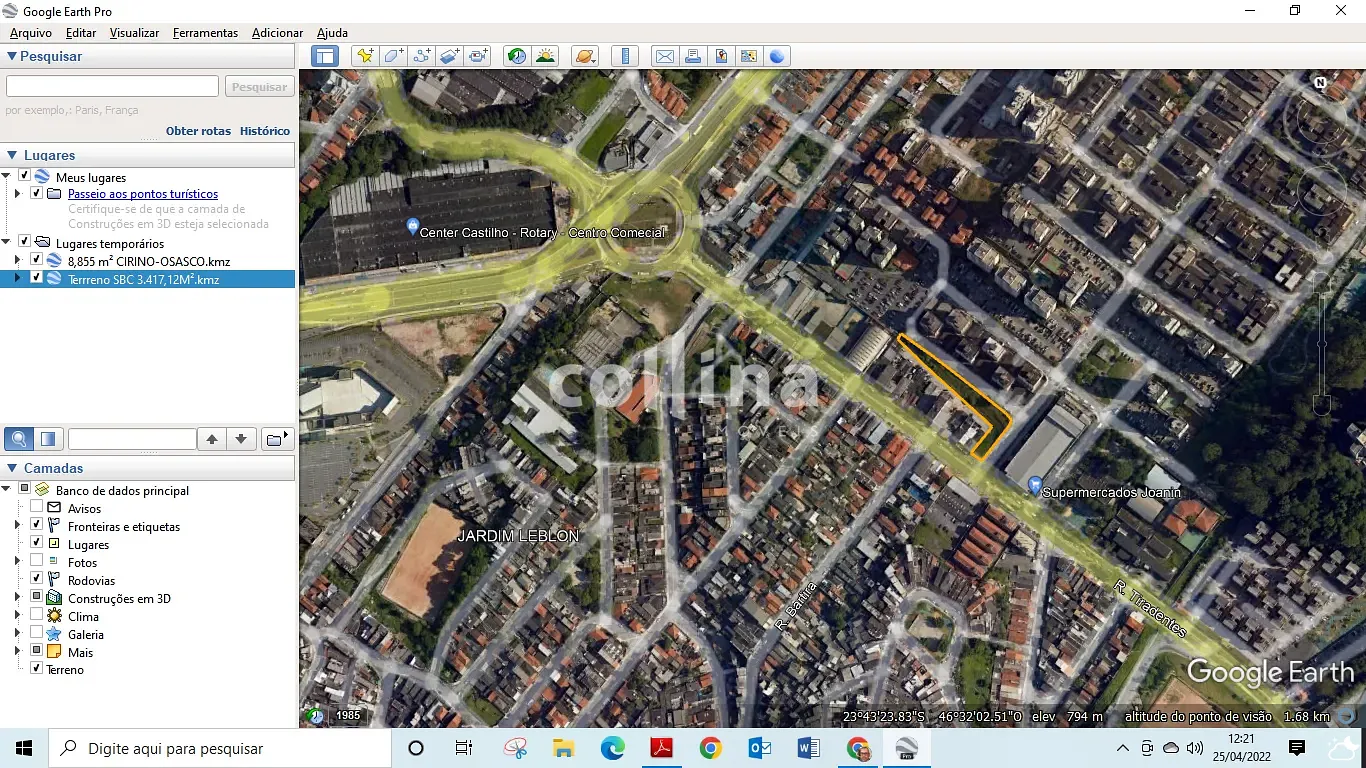The height and width of the screenshot is (768, 1366).
Task: Click the transparency slider toggle button
Action: 48,439
